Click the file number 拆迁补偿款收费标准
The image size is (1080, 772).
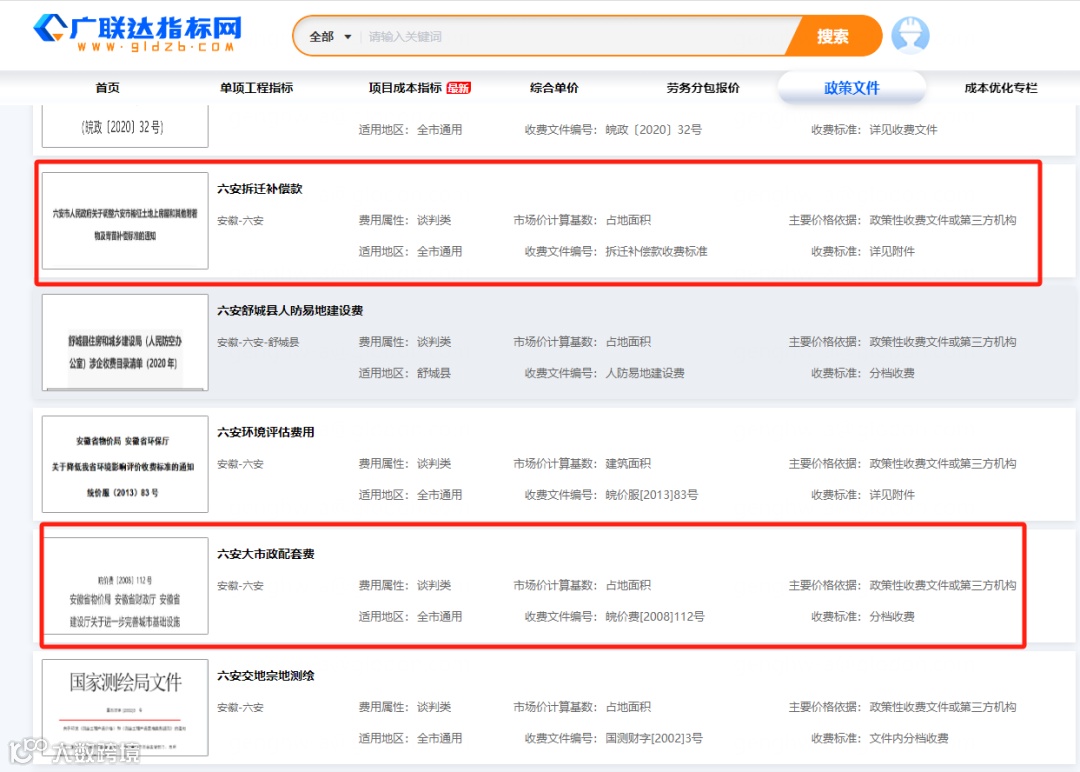coord(656,251)
